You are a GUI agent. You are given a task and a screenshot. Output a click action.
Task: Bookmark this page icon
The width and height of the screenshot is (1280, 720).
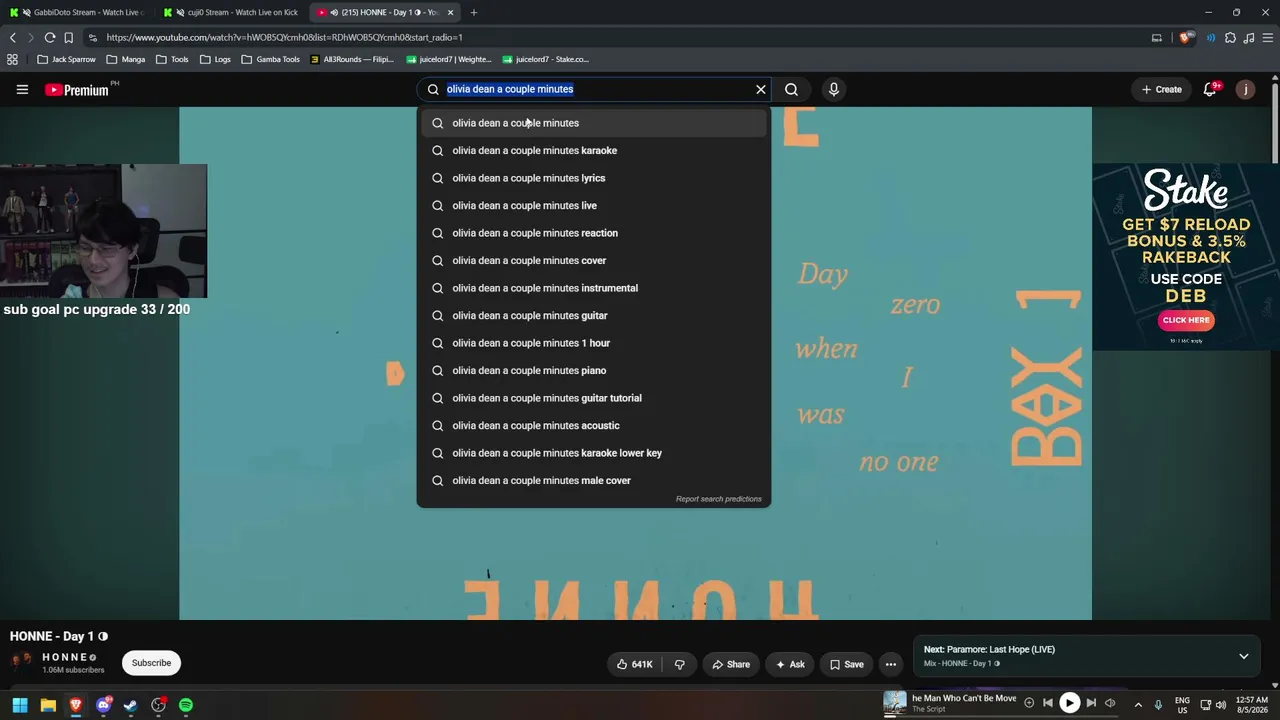[68, 37]
